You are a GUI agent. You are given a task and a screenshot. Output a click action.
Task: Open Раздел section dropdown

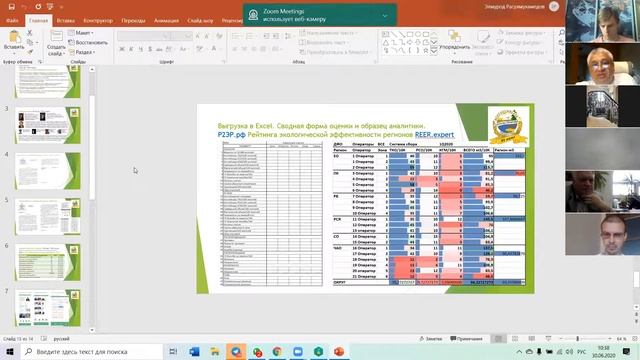click(82, 52)
